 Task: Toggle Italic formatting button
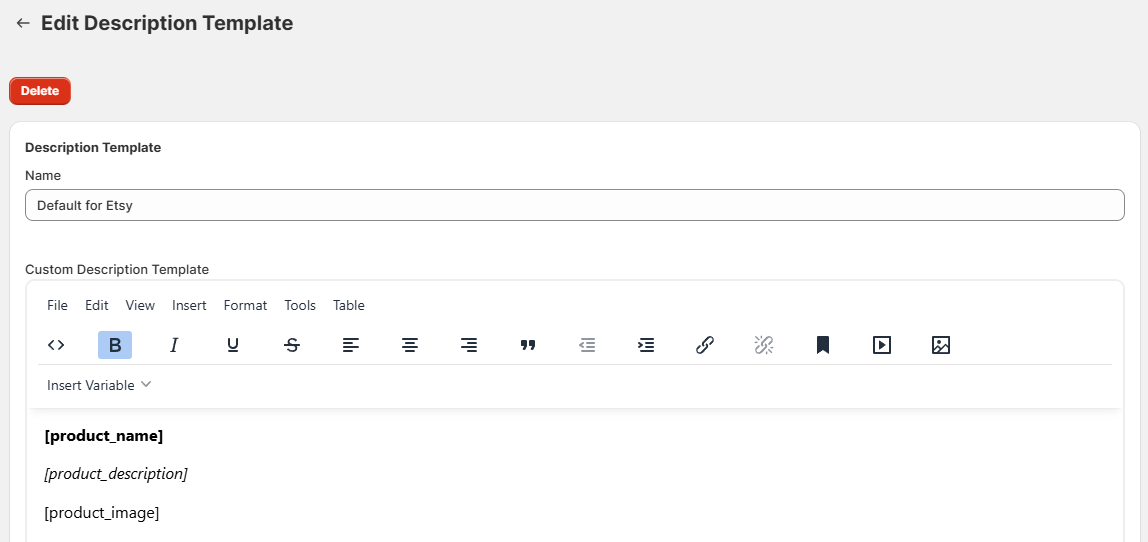coord(174,345)
